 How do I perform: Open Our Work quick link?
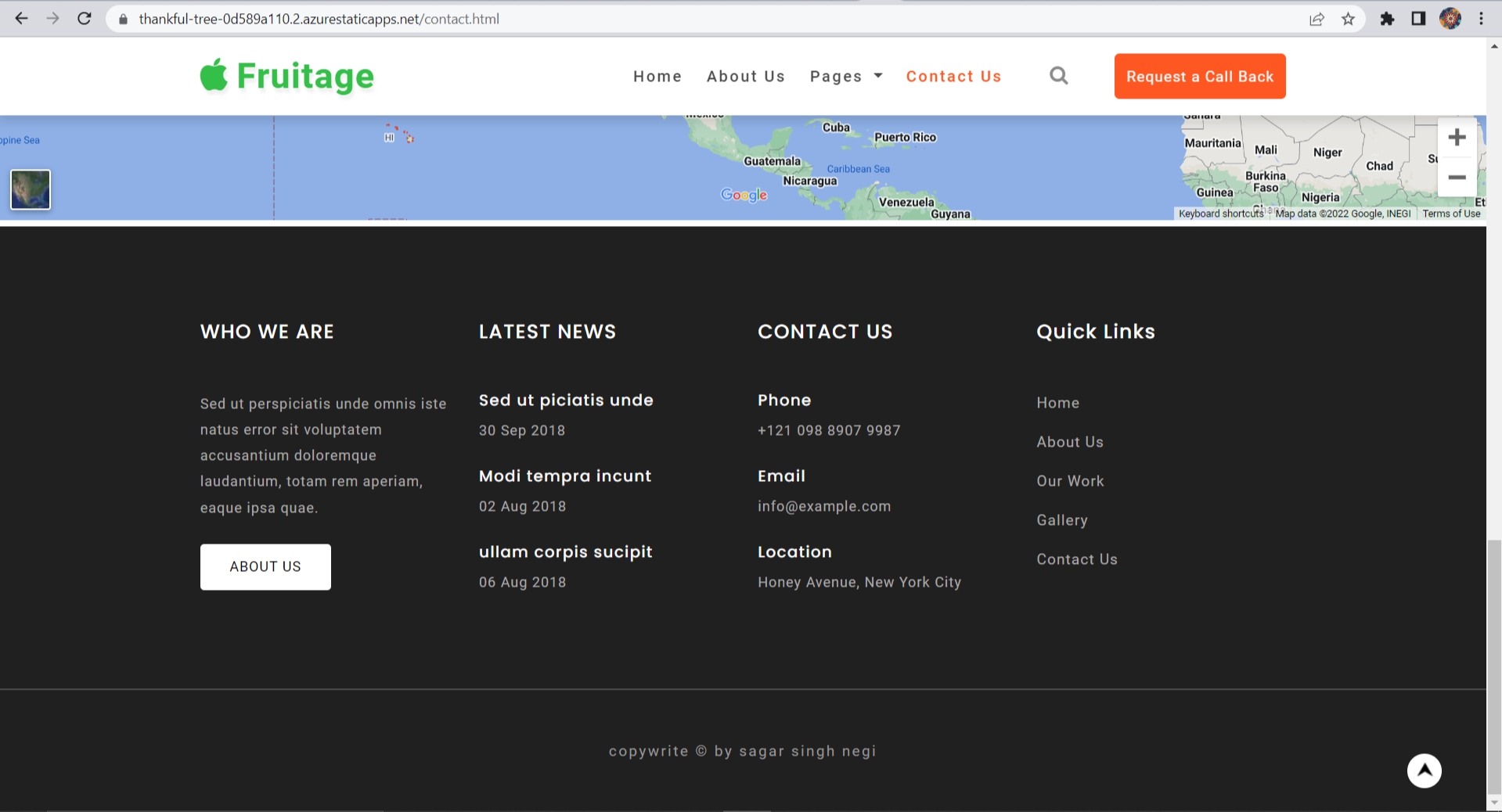tap(1070, 481)
